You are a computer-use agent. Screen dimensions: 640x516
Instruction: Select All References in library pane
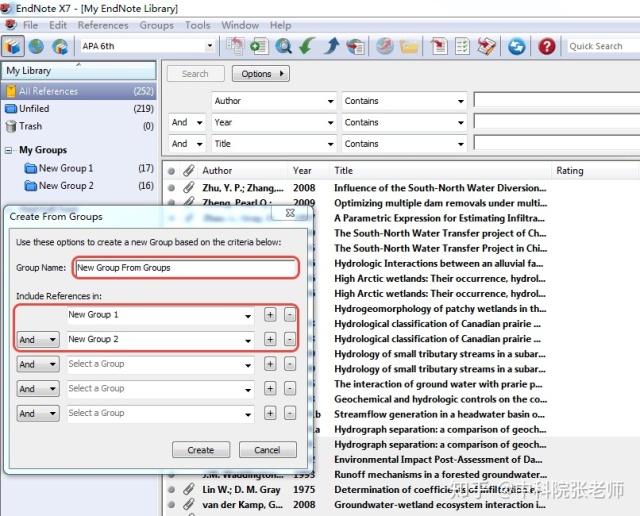tap(79, 91)
